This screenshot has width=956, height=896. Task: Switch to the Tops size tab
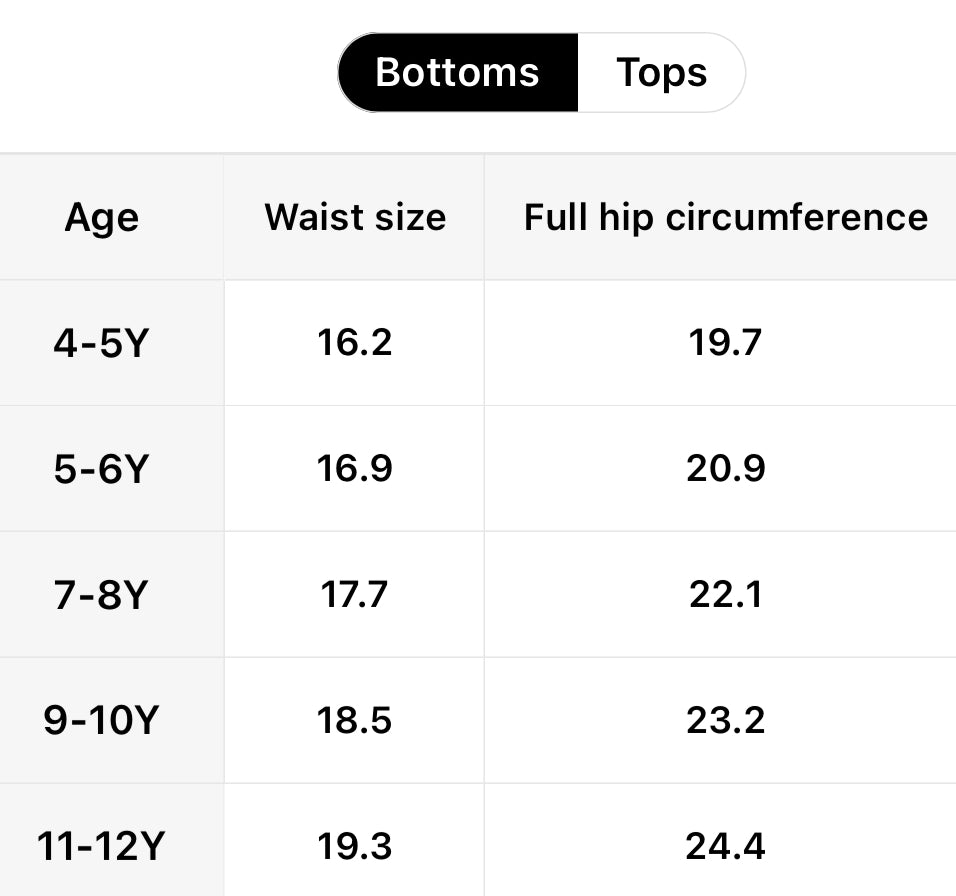click(x=661, y=73)
